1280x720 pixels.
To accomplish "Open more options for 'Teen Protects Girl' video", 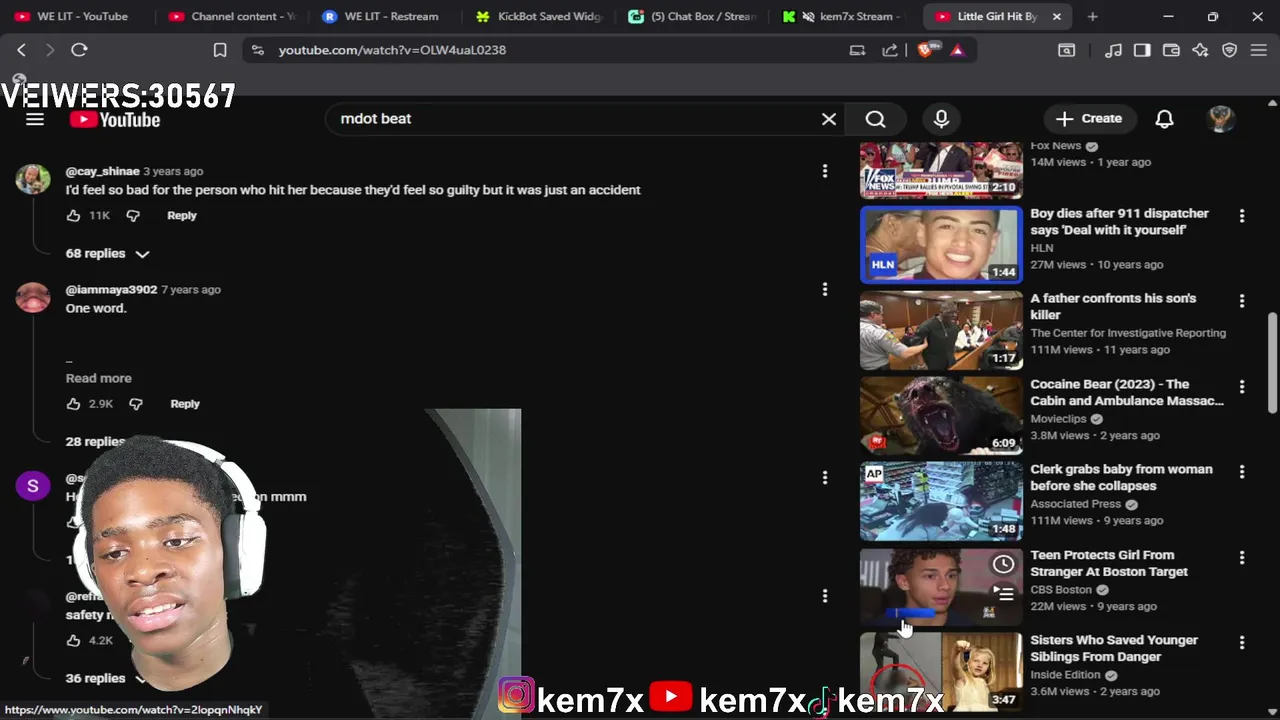I will pyautogui.click(x=1242, y=557).
